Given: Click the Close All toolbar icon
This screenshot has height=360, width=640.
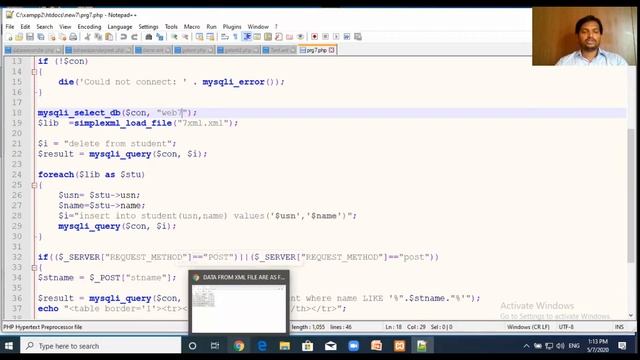Looking at the screenshot, I should point(62,37).
